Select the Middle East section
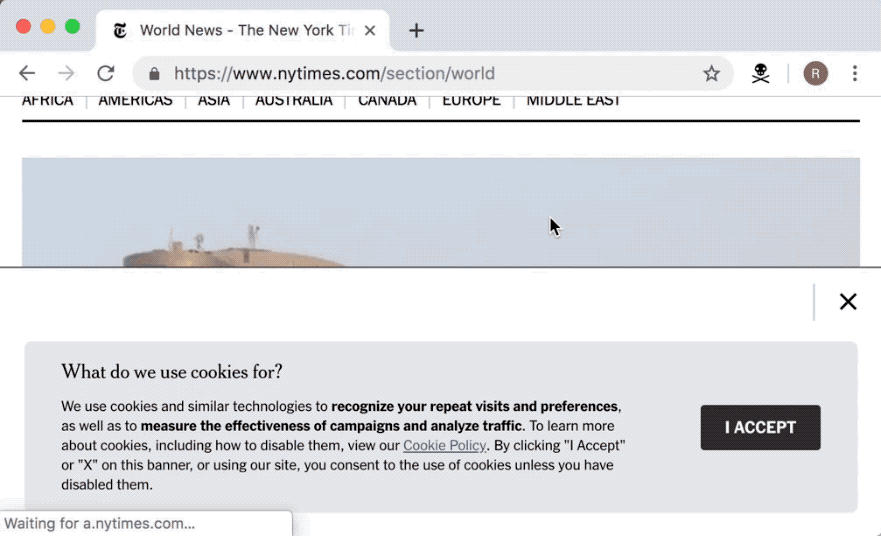881x536 pixels. point(573,101)
